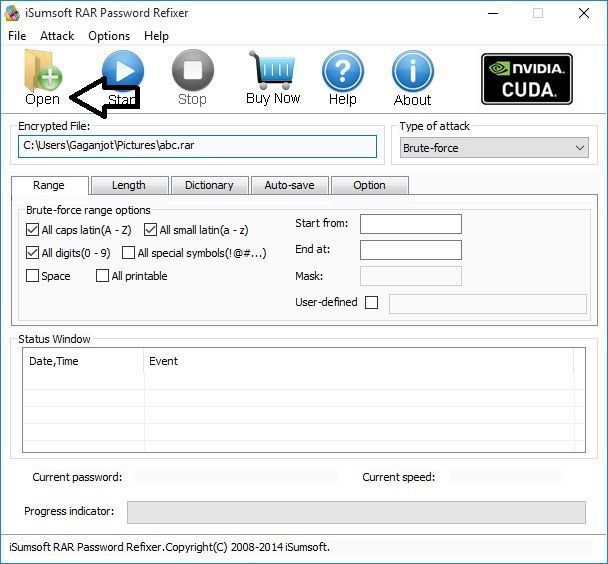Image resolution: width=608 pixels, height=564 pixels.
Task: Click the grey Stop icon
Action: tap(193, 70)
